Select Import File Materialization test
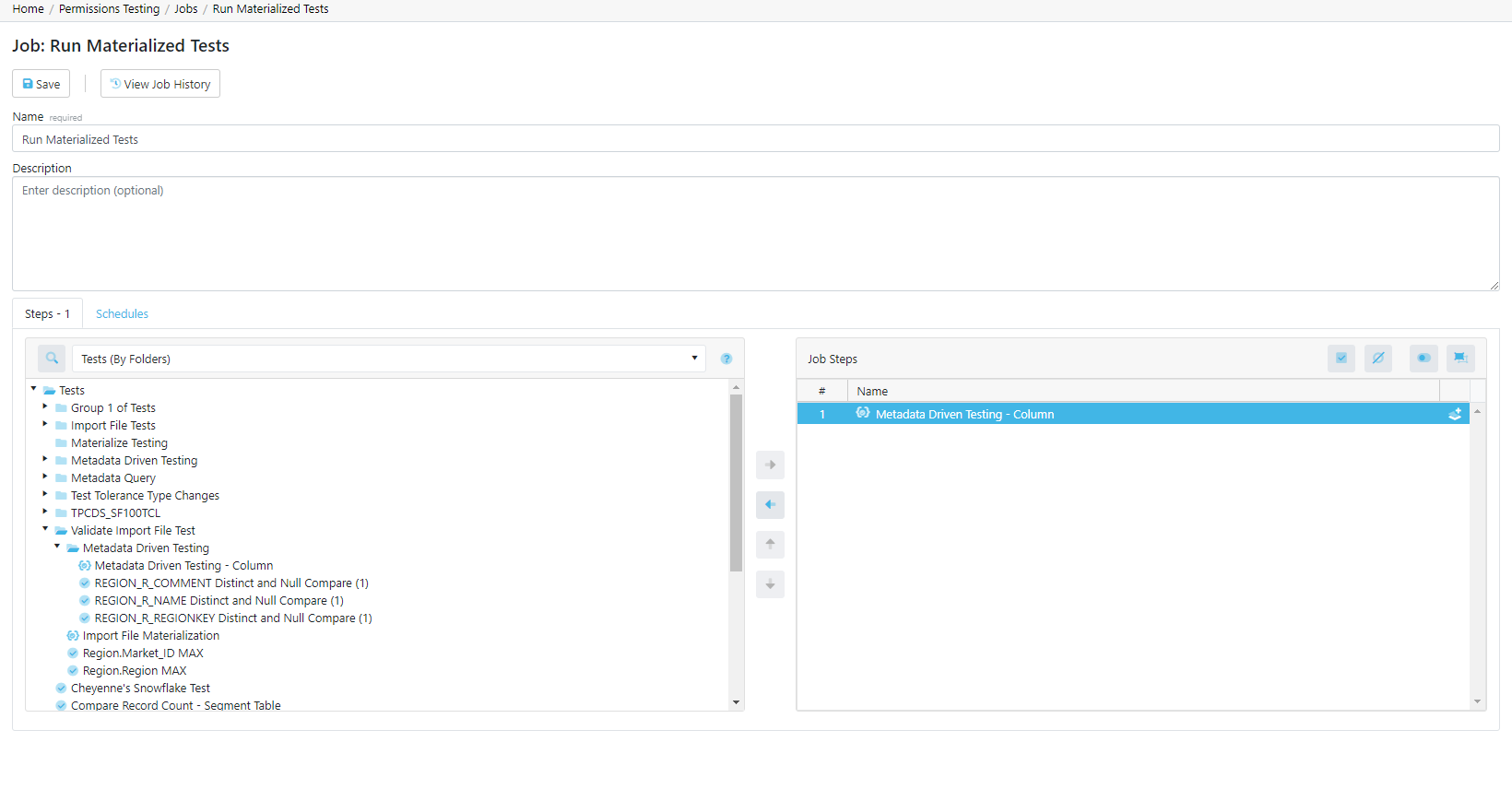 pyautogui.click(x=151, y=636)
